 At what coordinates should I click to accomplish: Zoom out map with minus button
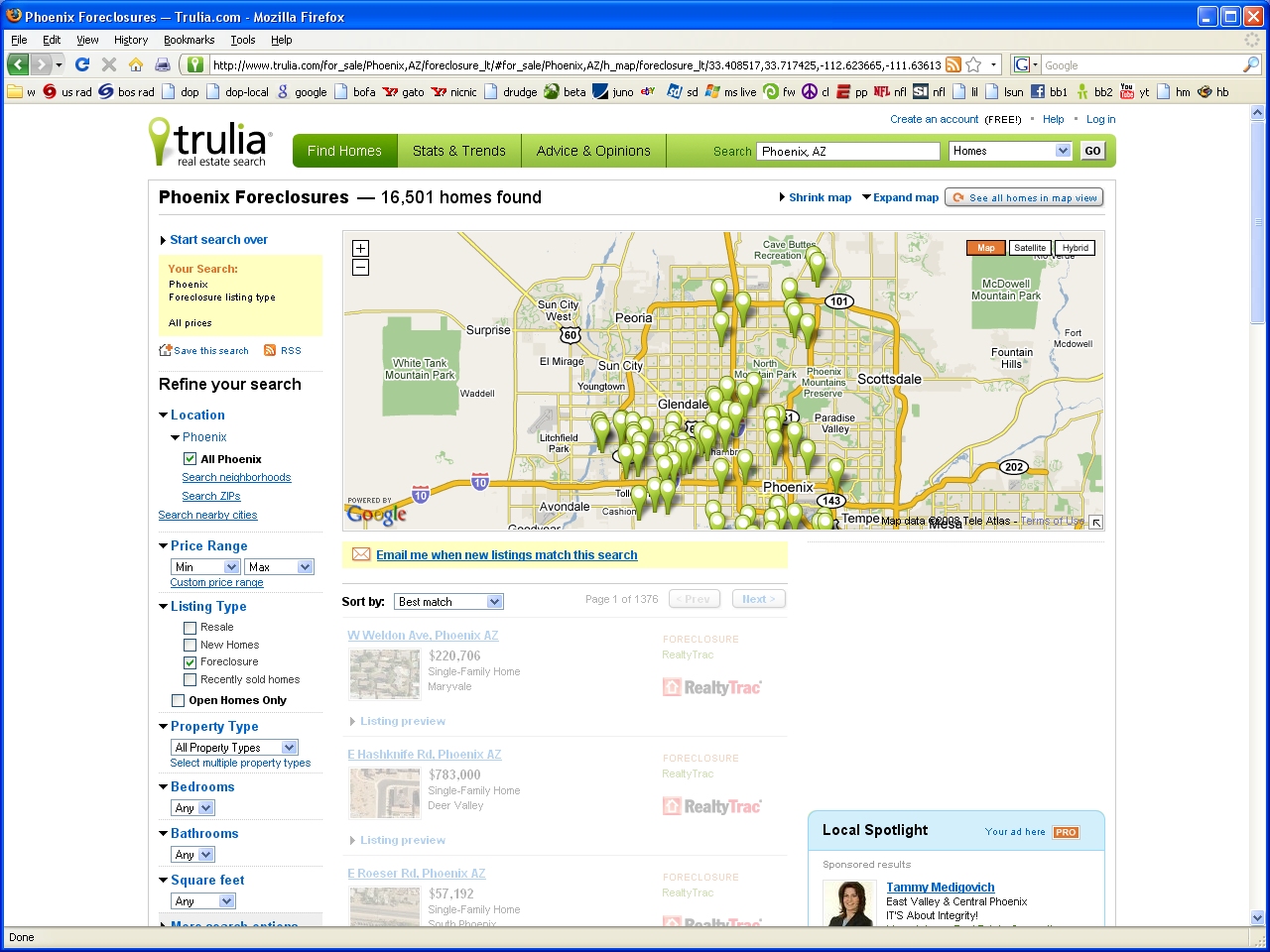[360, 268]
